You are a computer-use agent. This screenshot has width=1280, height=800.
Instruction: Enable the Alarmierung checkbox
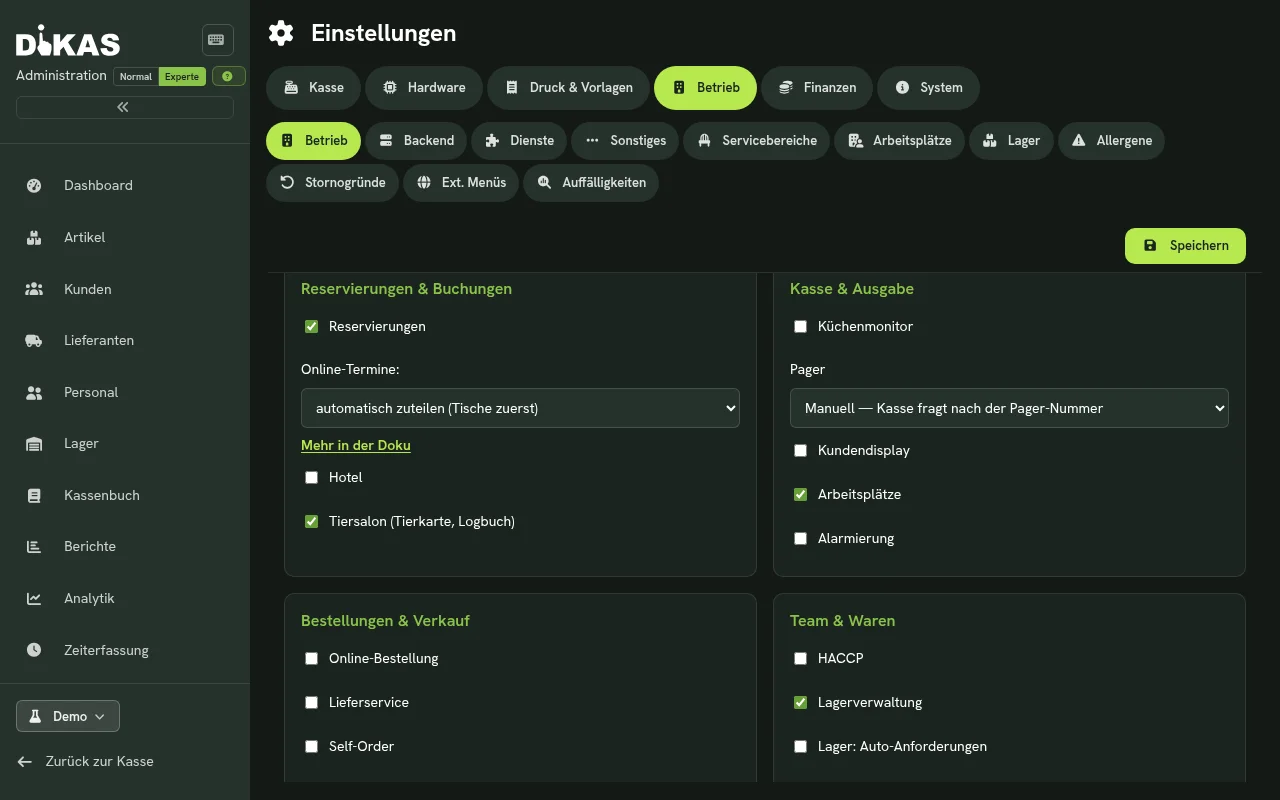pos(800,538)
